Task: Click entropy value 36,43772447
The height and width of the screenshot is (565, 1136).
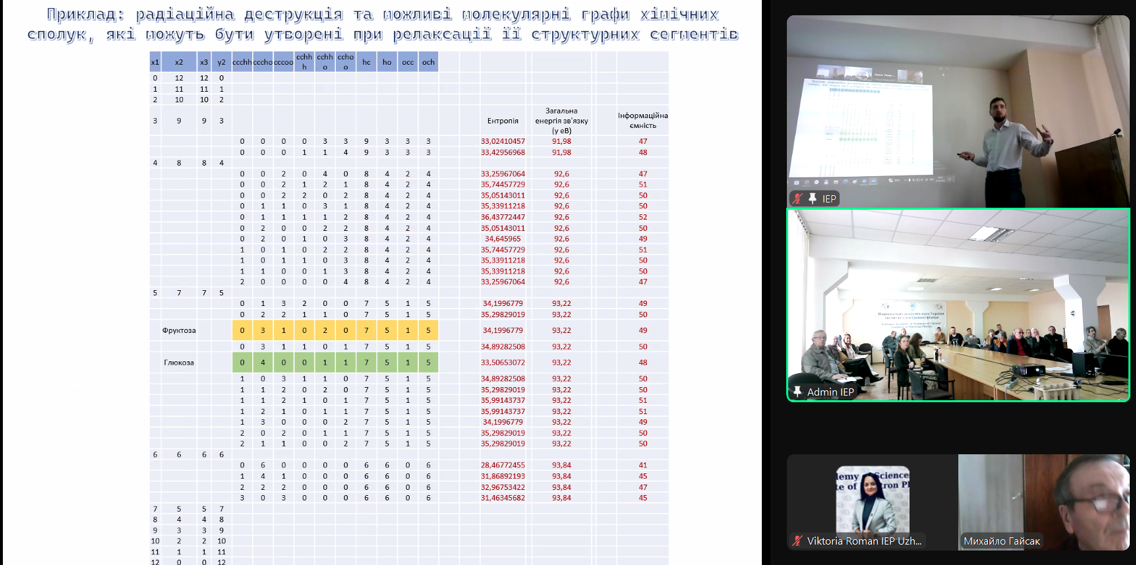Action: point(503,217)
